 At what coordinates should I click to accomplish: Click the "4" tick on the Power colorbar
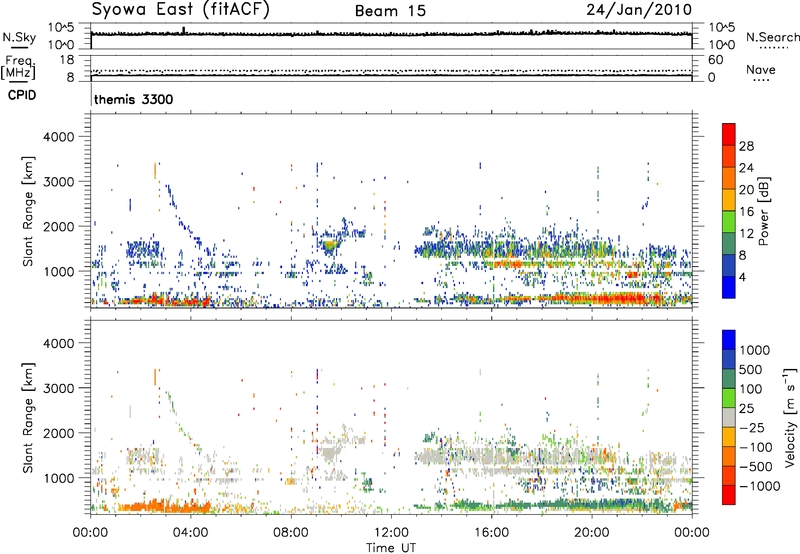click(x=743, y=277)
